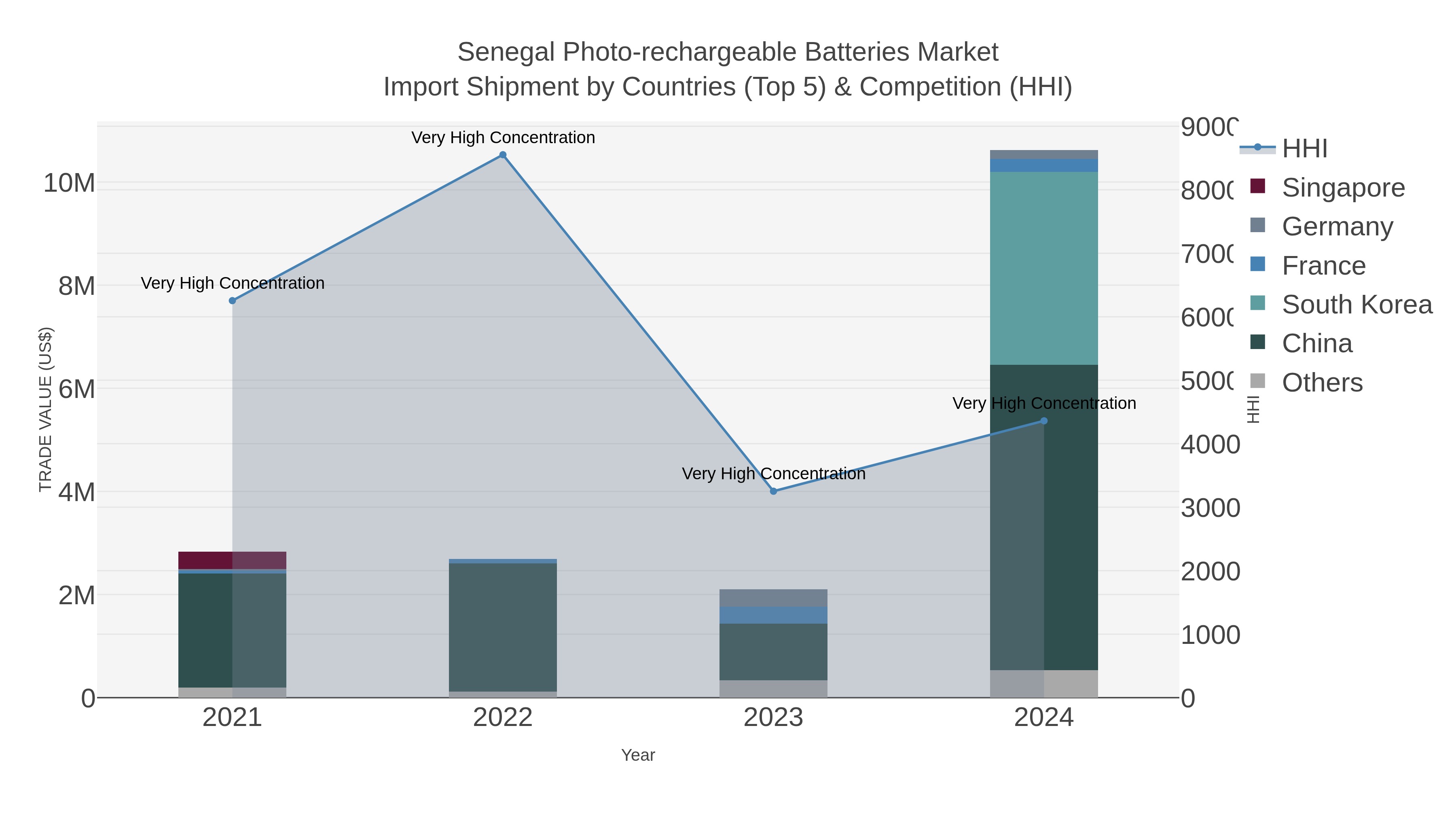Viewport: 1456px width, 819px height.
Task: Click the 2M y-axis tick label
Action: point(76,595)
